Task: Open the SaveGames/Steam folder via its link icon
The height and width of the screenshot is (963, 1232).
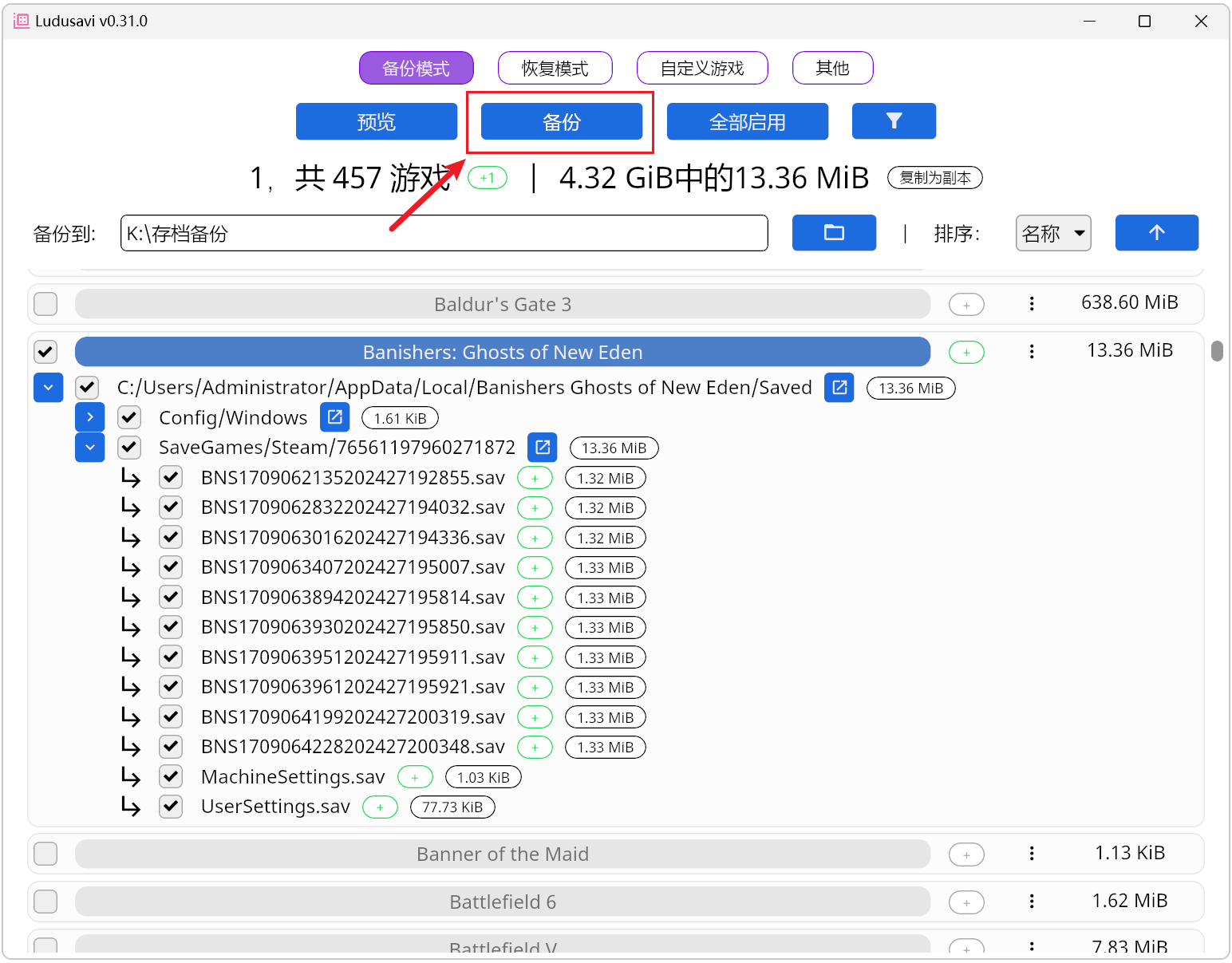Action: click(543, 448)
